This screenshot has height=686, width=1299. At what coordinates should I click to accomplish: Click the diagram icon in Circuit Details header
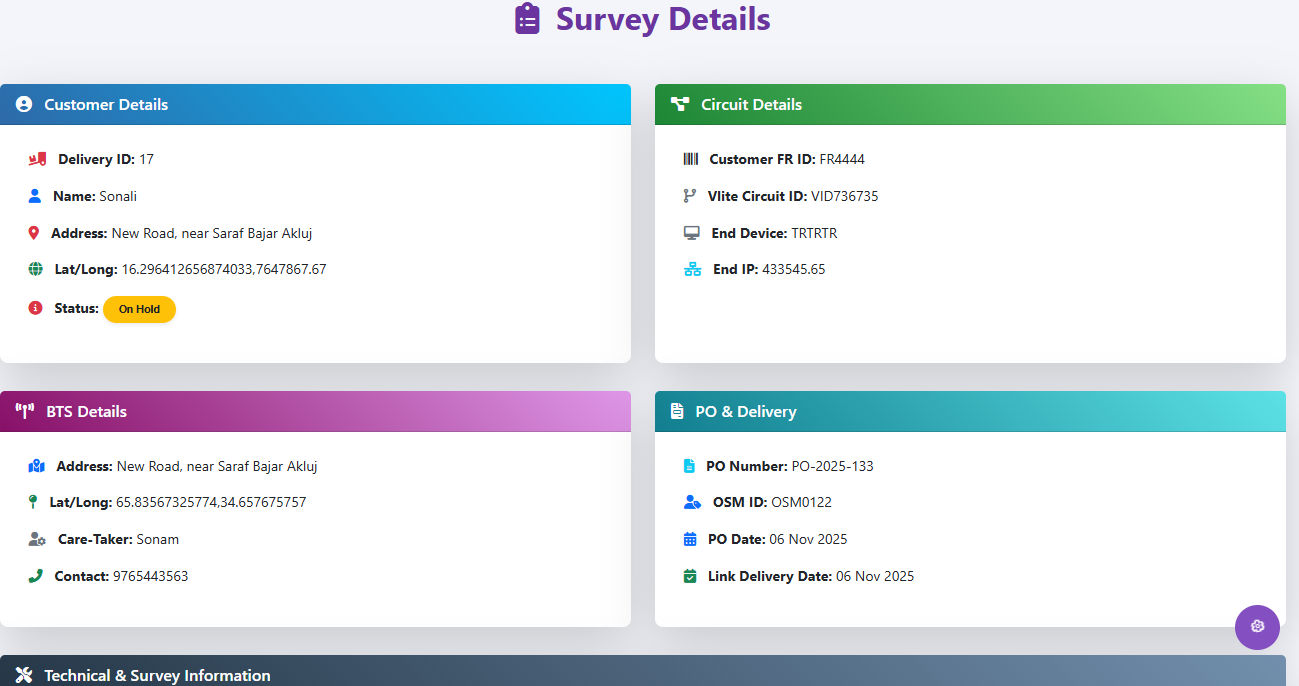680,104
